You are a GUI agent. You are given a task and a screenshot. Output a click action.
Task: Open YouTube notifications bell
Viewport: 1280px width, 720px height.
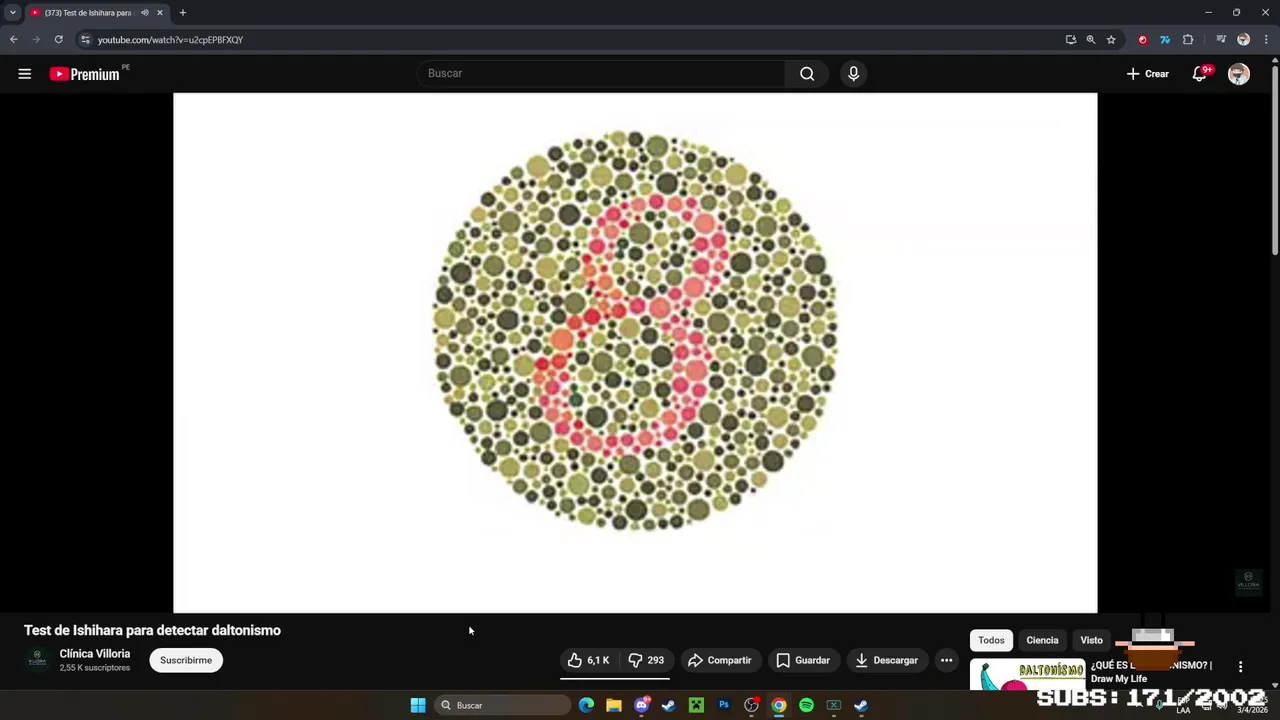click(1200, 73)
